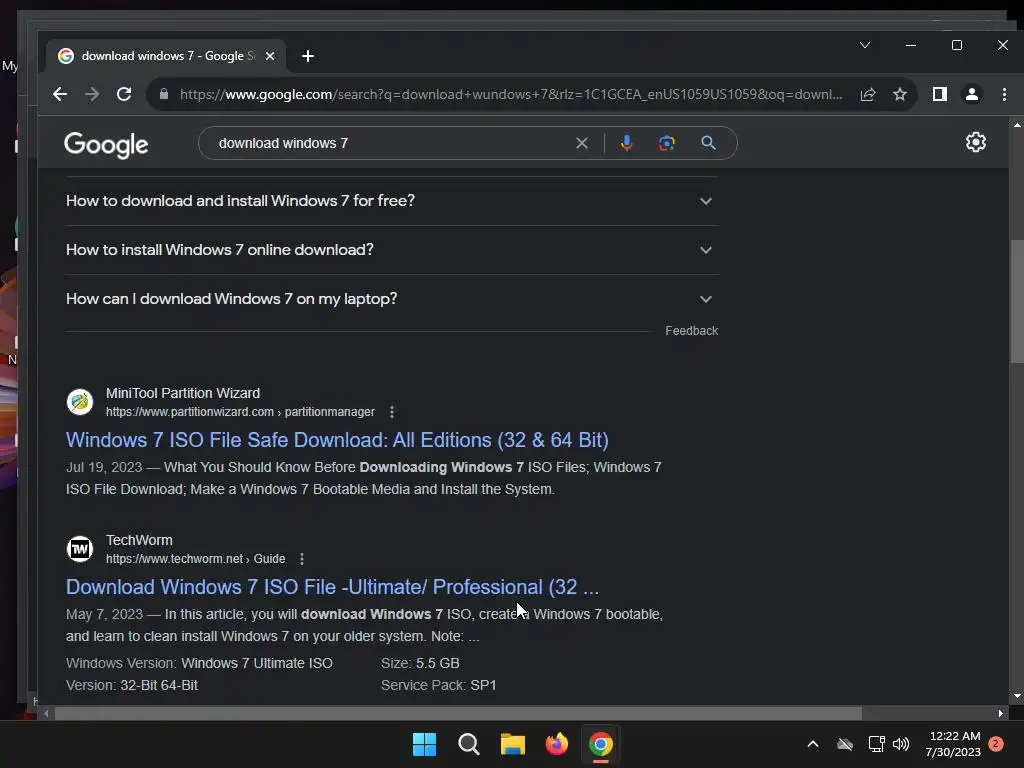Open 'Windows 7 ISO File Safe Download' result
This screenshot has width=1024, height=768.
(337, 440)
